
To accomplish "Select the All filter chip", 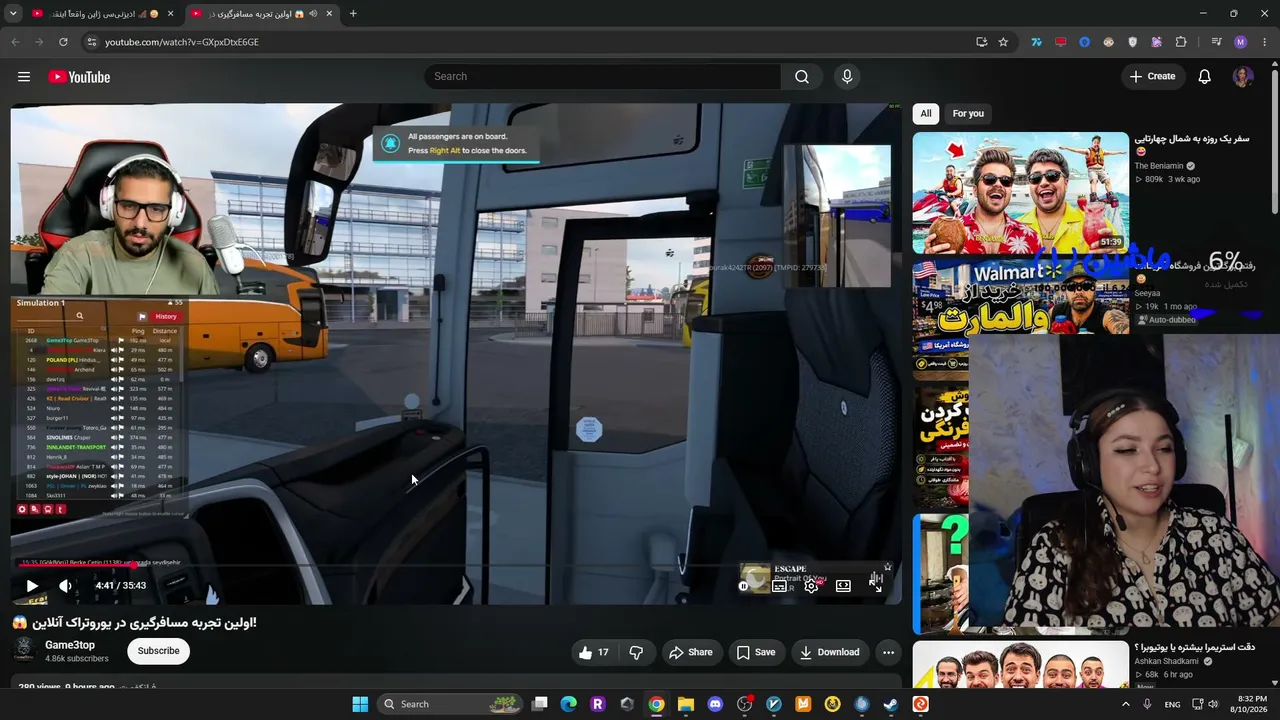I will pos(926,113).
